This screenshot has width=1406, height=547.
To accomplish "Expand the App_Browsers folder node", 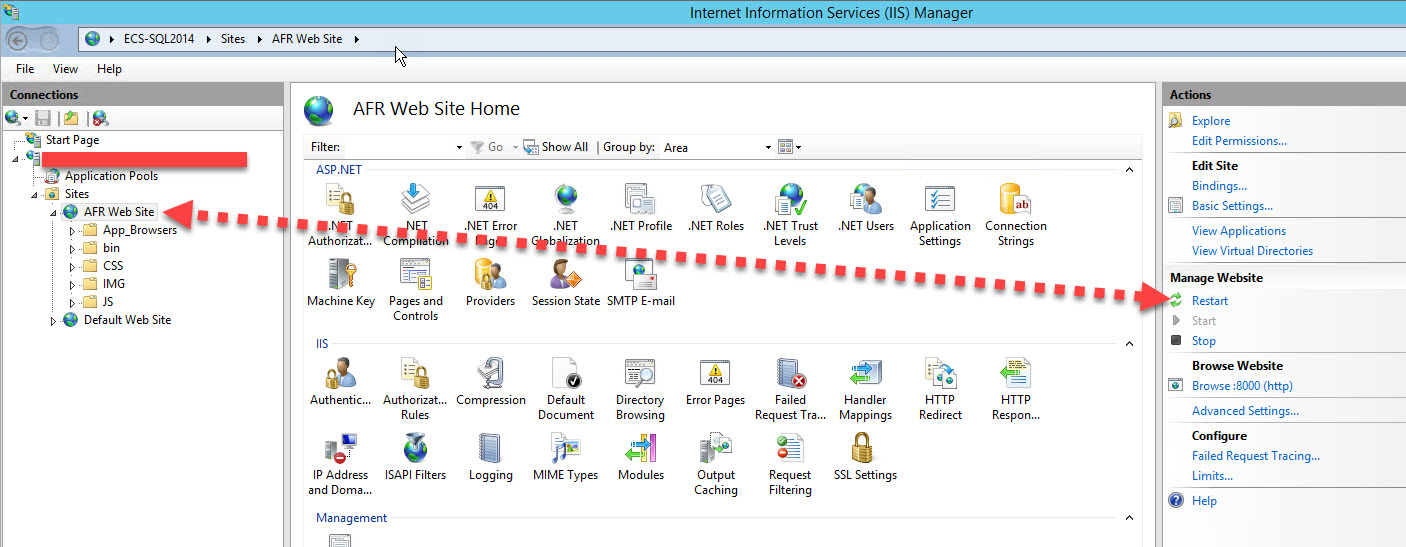I will (x=72, y=230).
